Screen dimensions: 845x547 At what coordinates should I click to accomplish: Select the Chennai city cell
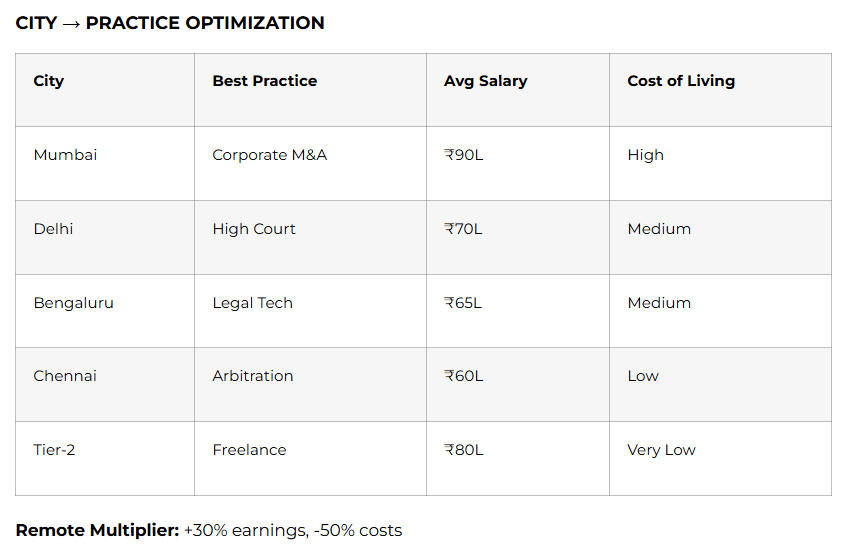coord(65,376)
